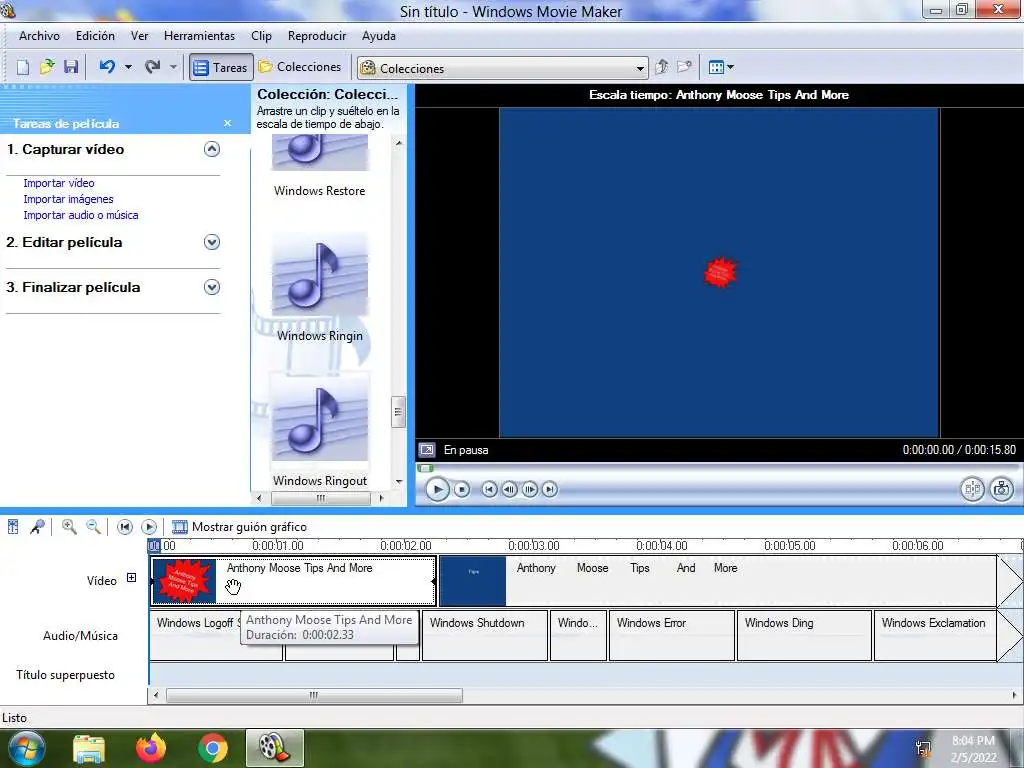Click the Importar vídeo link
This screenshot has height=768, width=1024.
click(59, 184)
